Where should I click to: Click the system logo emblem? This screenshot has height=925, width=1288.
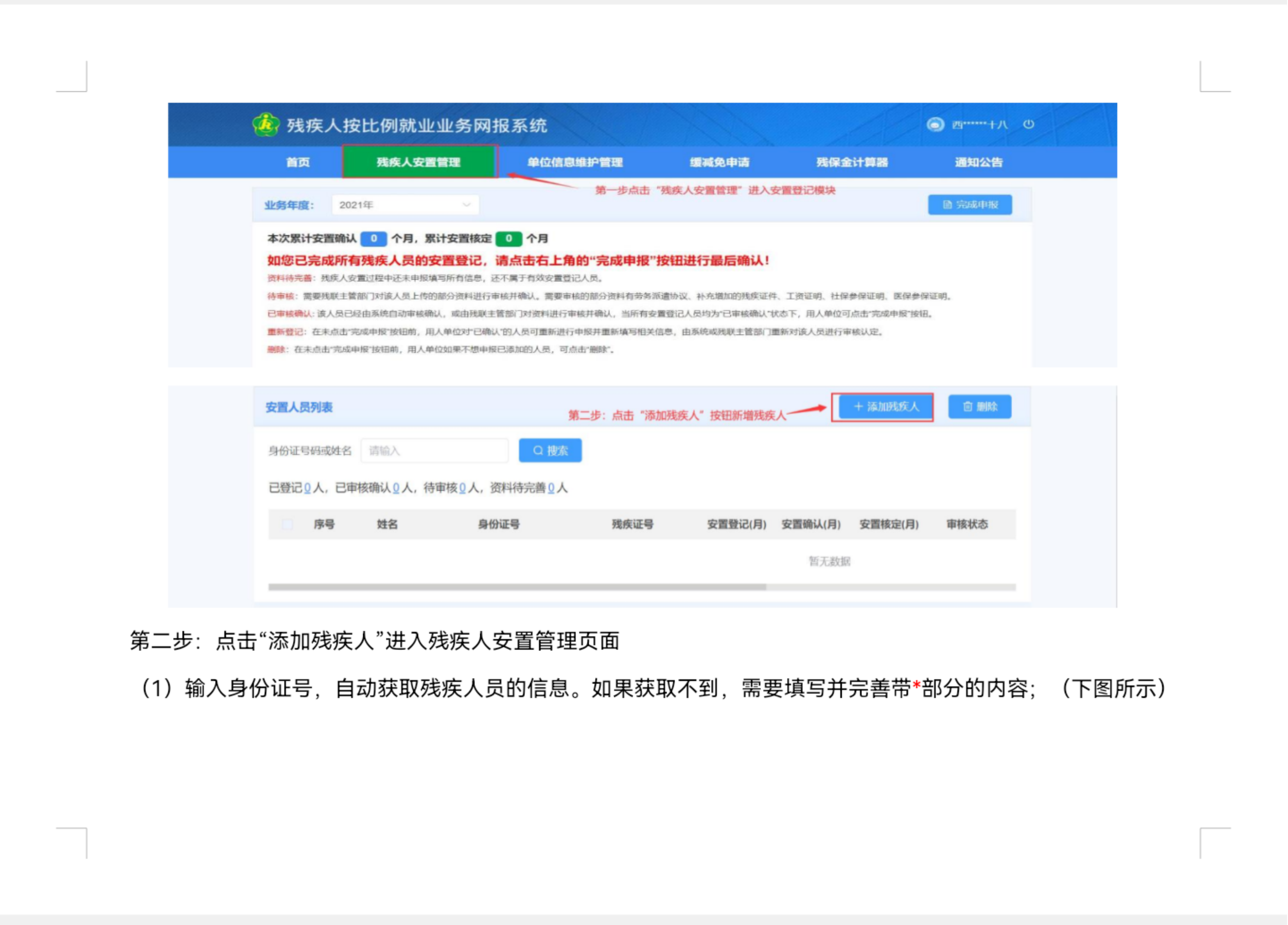pyautogui.click(x=266, y=124)
